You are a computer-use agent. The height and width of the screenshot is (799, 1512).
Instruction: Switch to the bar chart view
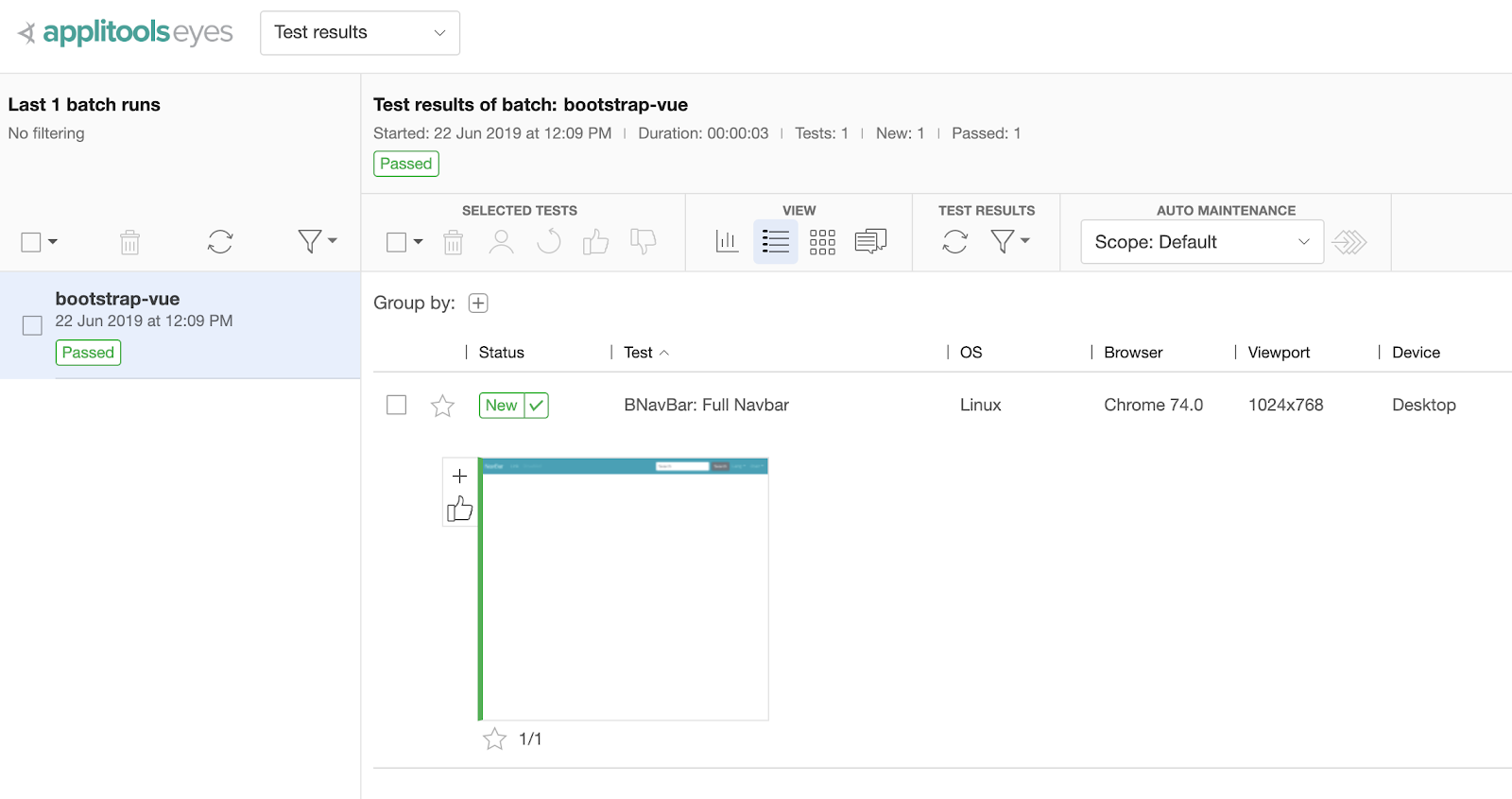[727, 242]
